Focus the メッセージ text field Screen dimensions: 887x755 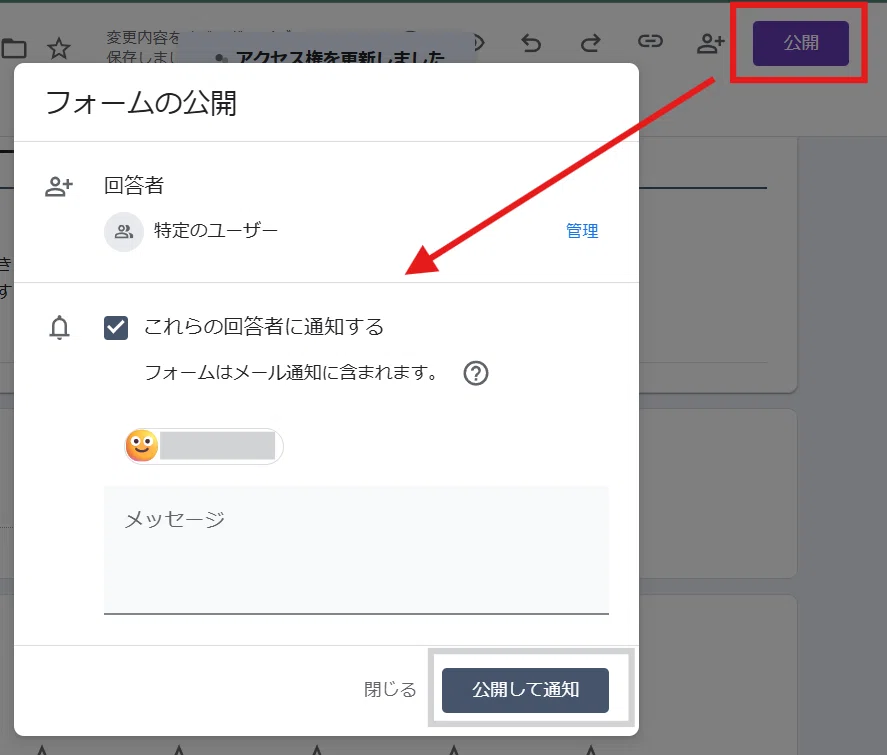[x=356, y=550]
